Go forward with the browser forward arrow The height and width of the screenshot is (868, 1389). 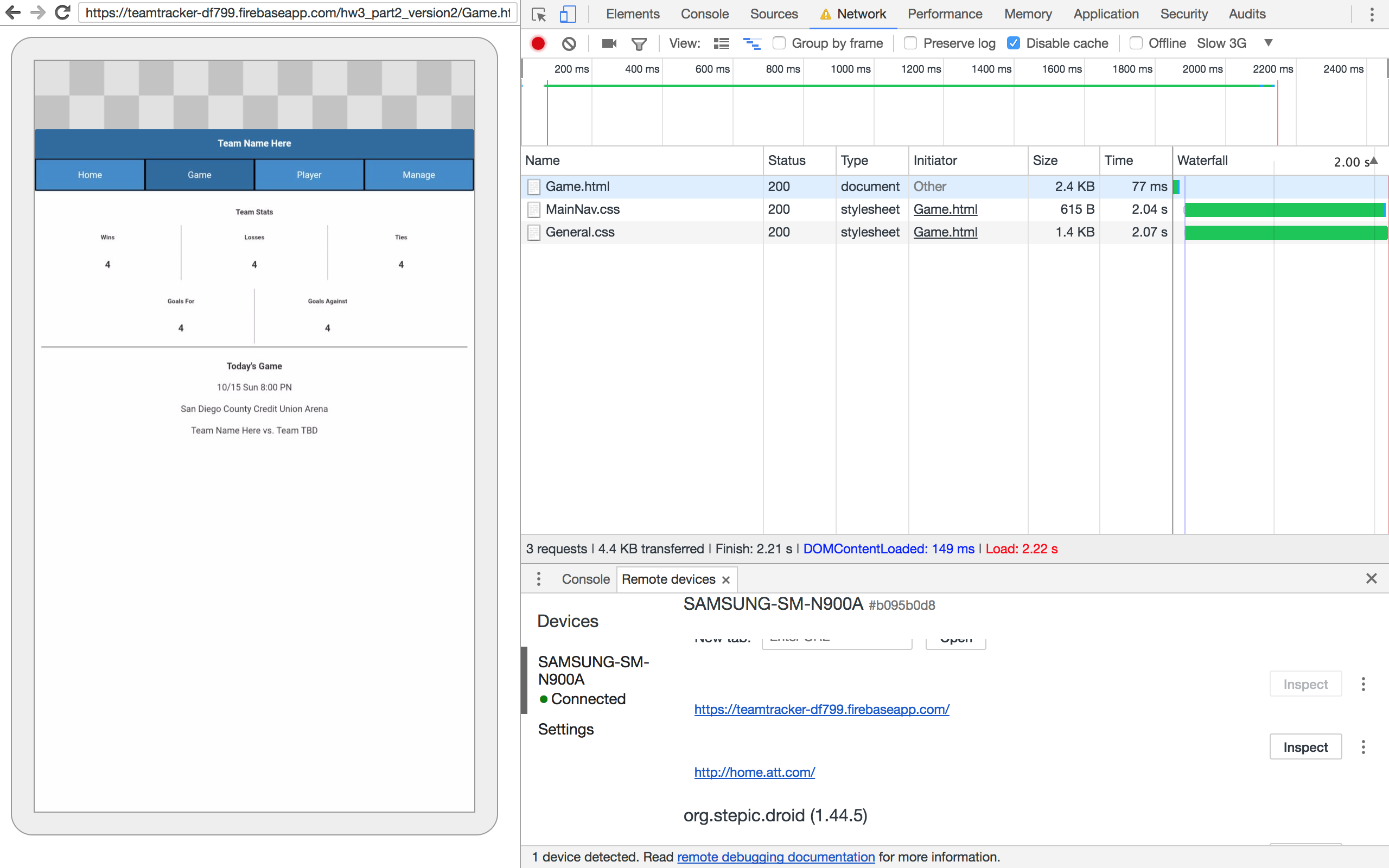click(x=38, y=12)
